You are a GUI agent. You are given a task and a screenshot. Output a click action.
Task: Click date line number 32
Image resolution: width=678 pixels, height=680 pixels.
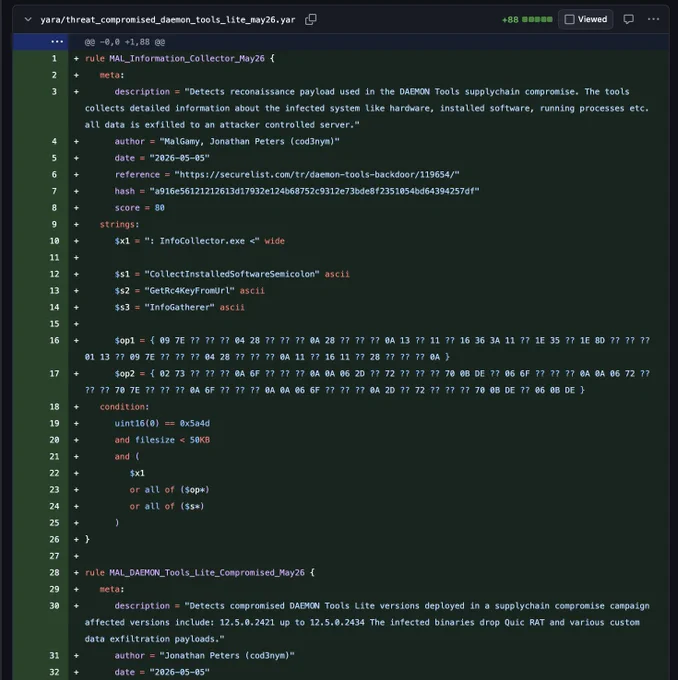[54, 672]
